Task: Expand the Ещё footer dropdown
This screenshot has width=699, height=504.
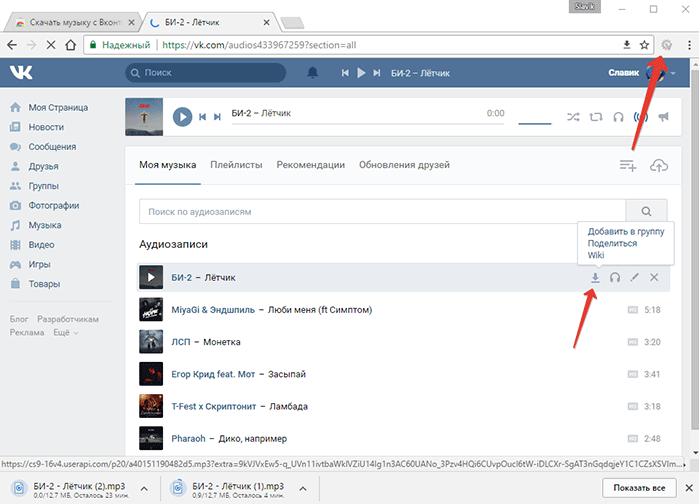Action: tap(66, 332)
